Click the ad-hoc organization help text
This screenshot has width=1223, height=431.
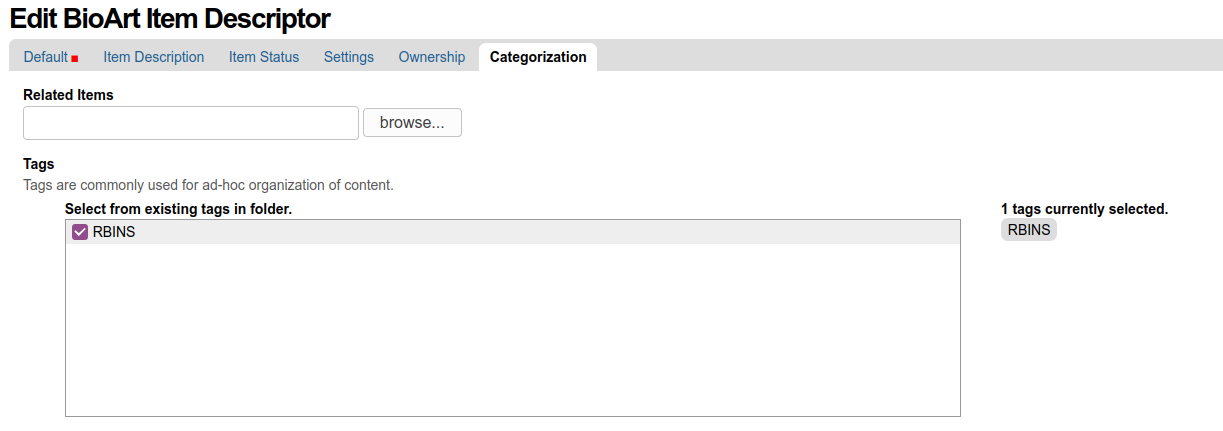(208, 185)
